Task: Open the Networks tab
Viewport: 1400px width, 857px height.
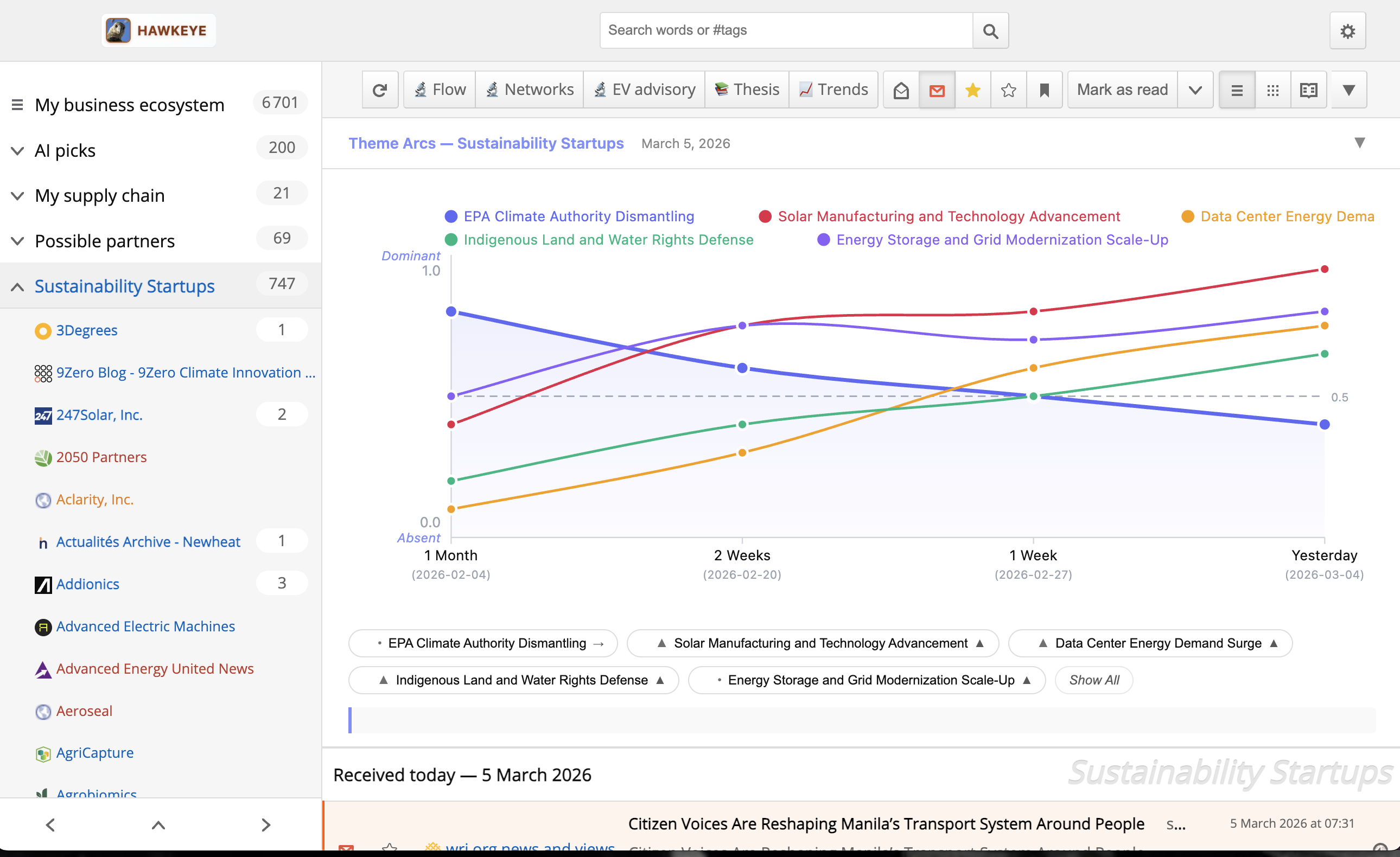Action: pyautogui.click(x=530, y=89)
